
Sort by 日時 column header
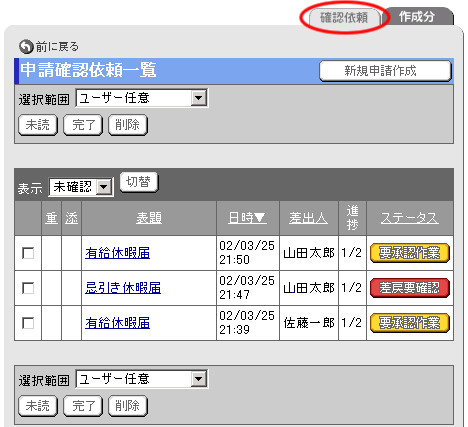click(x=247, y=218)
